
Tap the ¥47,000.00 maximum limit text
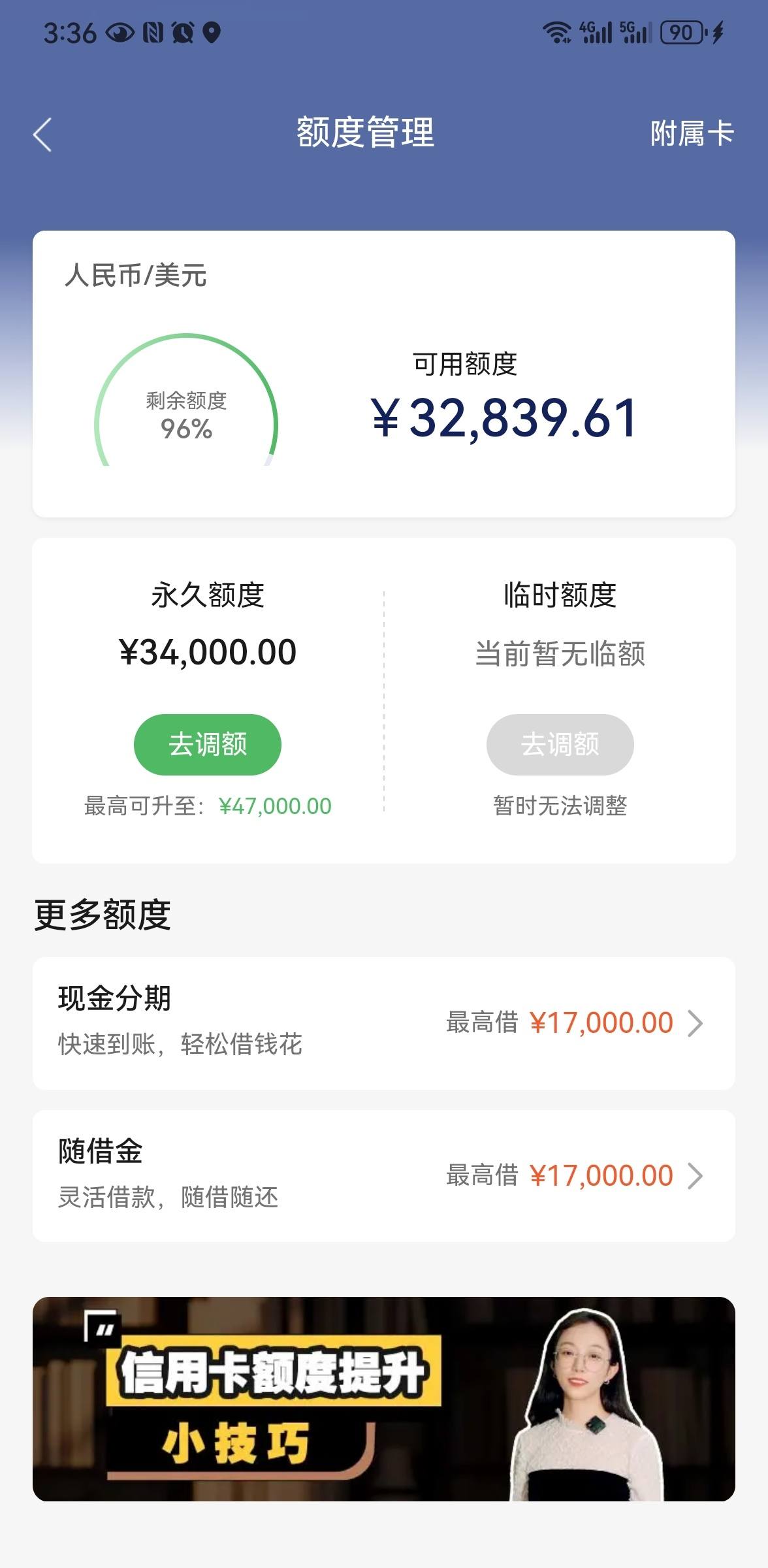click(275, 806)
